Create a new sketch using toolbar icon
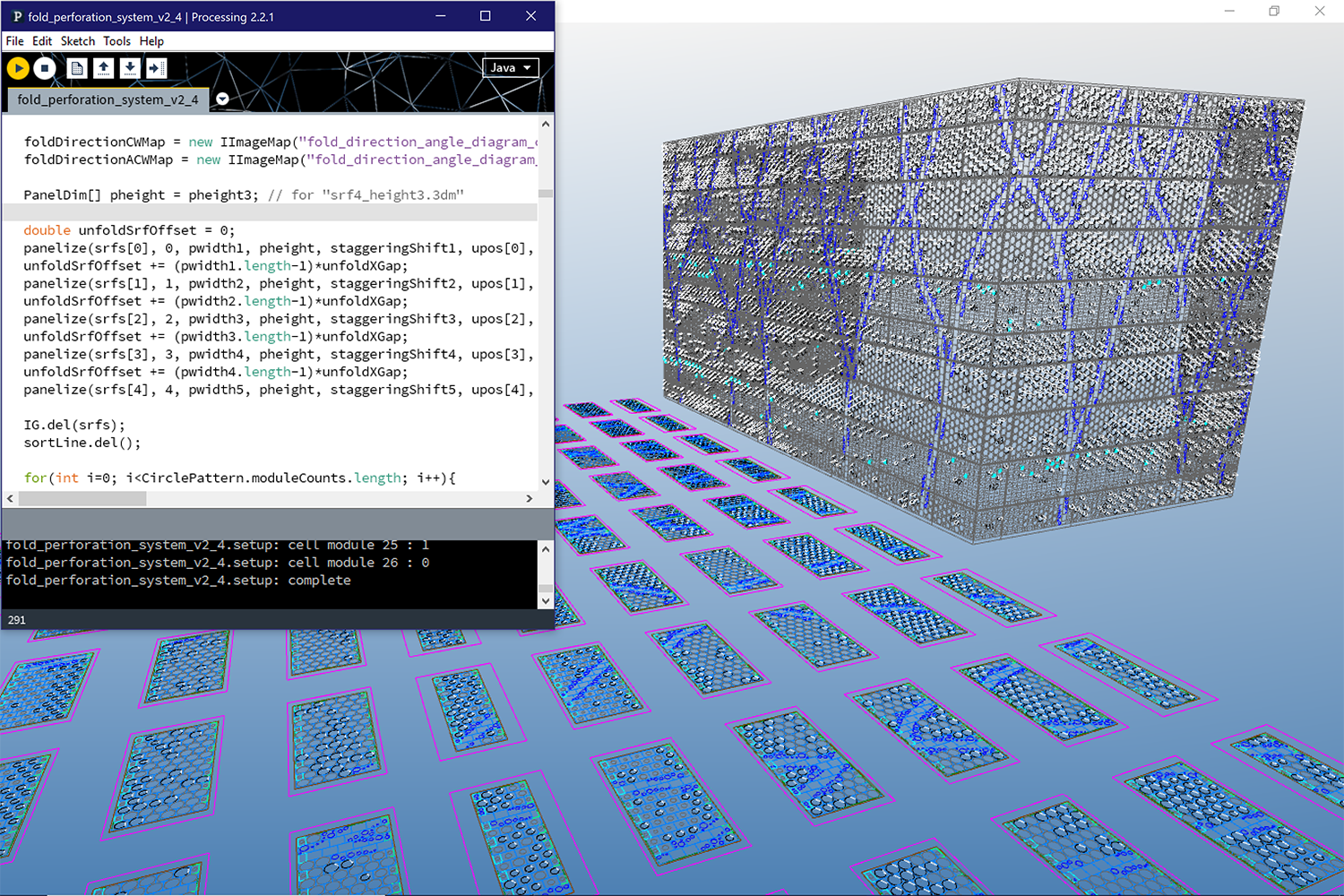This screenshot has height=896, width=1344. pos(77,68)
